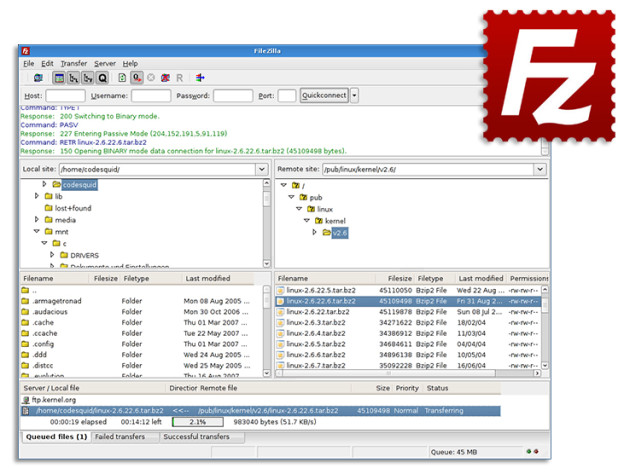
Task: Click the cancel current operation icon
Action: tap(151, 78)
